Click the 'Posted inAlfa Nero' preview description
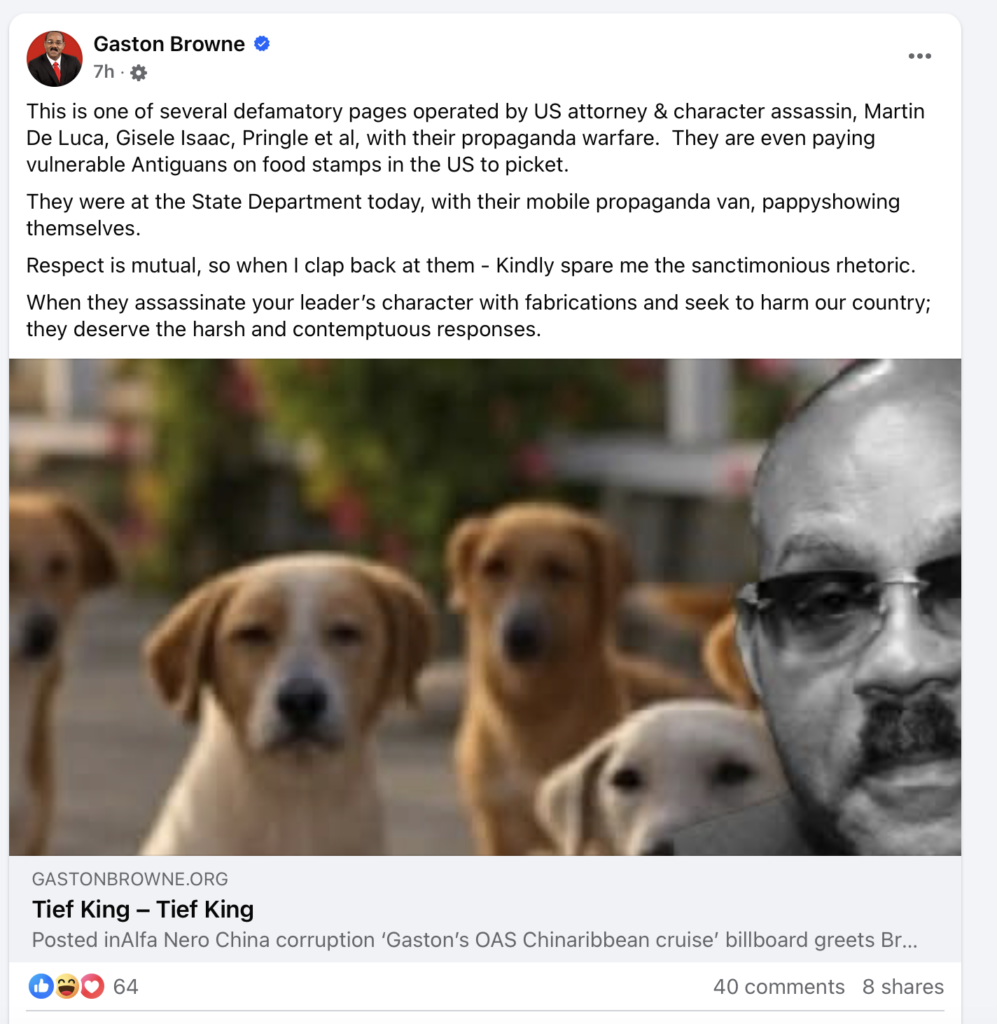The height and width of the screenshot is (1024, 997). click(x=475, y=940)
